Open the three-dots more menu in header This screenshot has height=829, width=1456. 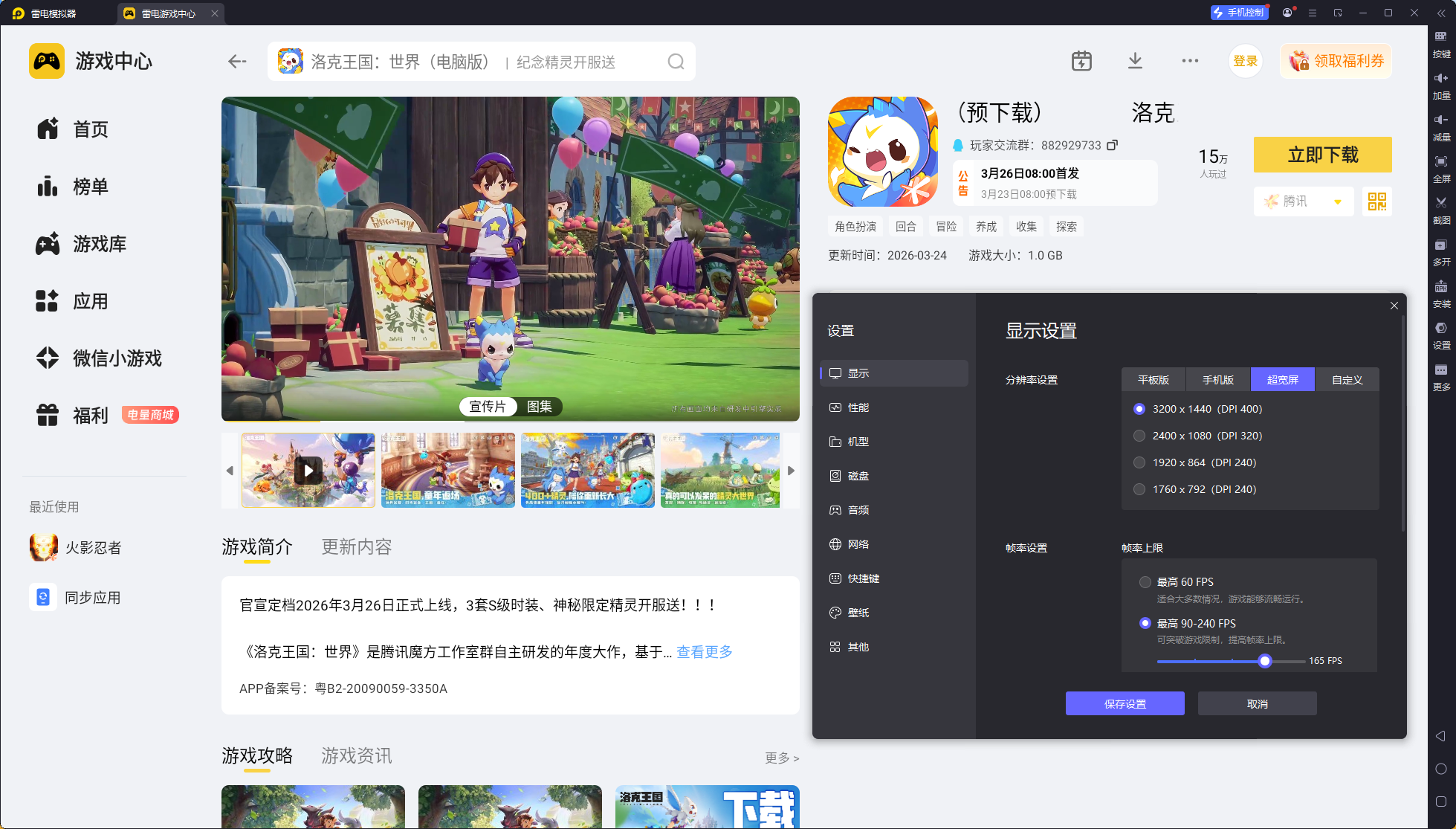(x=1190, y=61)
